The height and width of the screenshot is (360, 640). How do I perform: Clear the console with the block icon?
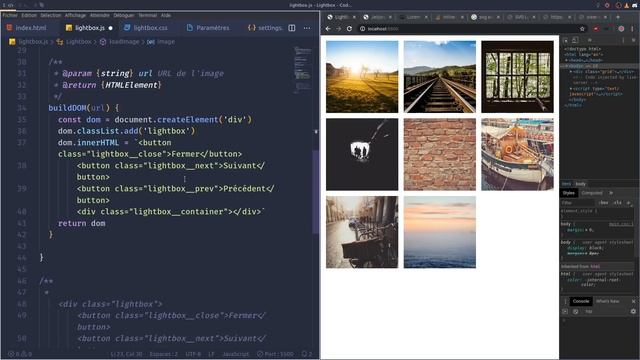click(x=576, y=311)
